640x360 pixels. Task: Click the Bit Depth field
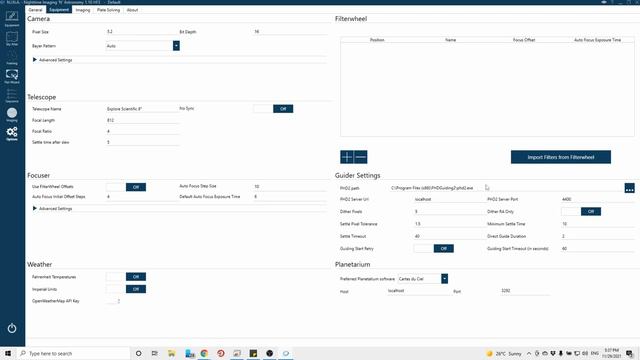click(289, 31)
